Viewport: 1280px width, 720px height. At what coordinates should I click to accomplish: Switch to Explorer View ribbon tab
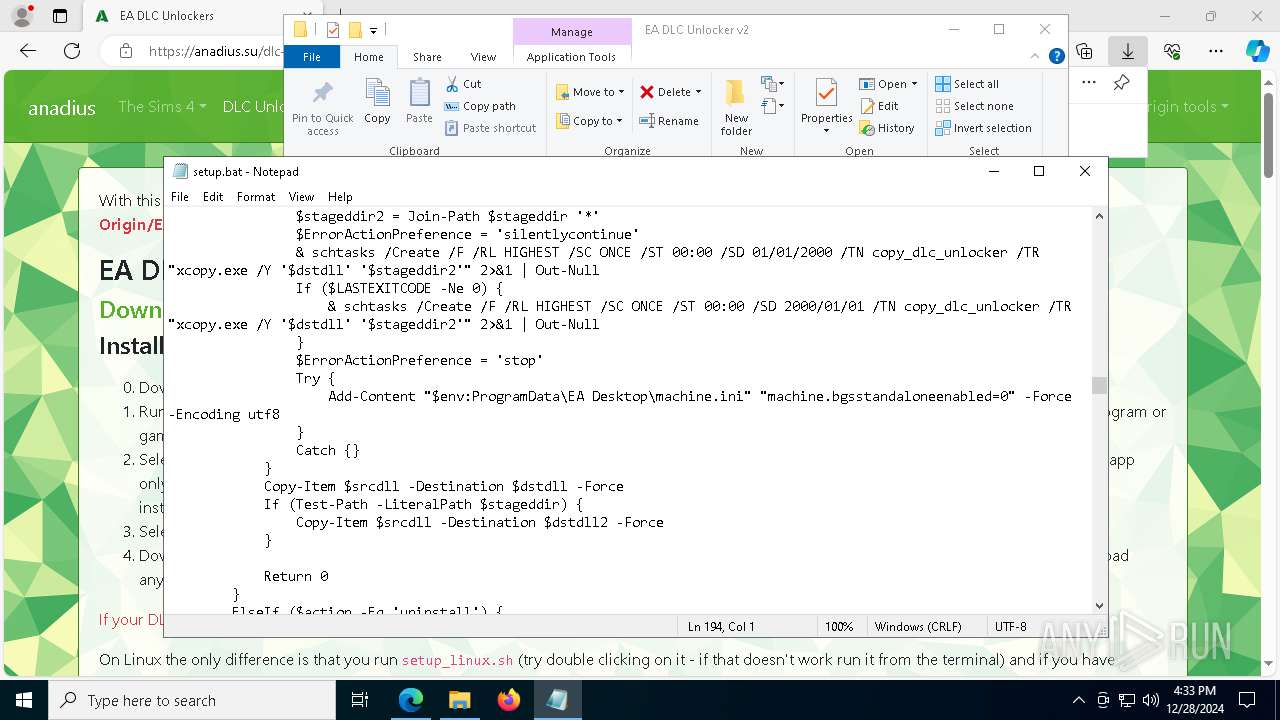click(x=483, y=57)
